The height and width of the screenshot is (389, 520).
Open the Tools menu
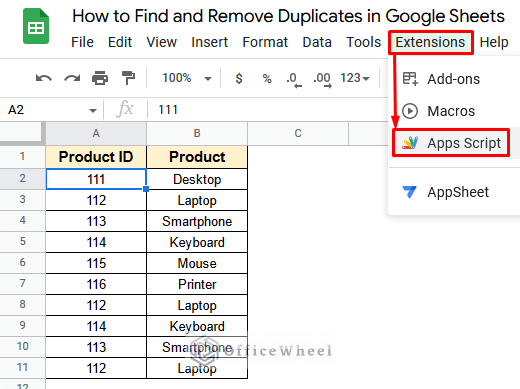(x=363, y=42)
